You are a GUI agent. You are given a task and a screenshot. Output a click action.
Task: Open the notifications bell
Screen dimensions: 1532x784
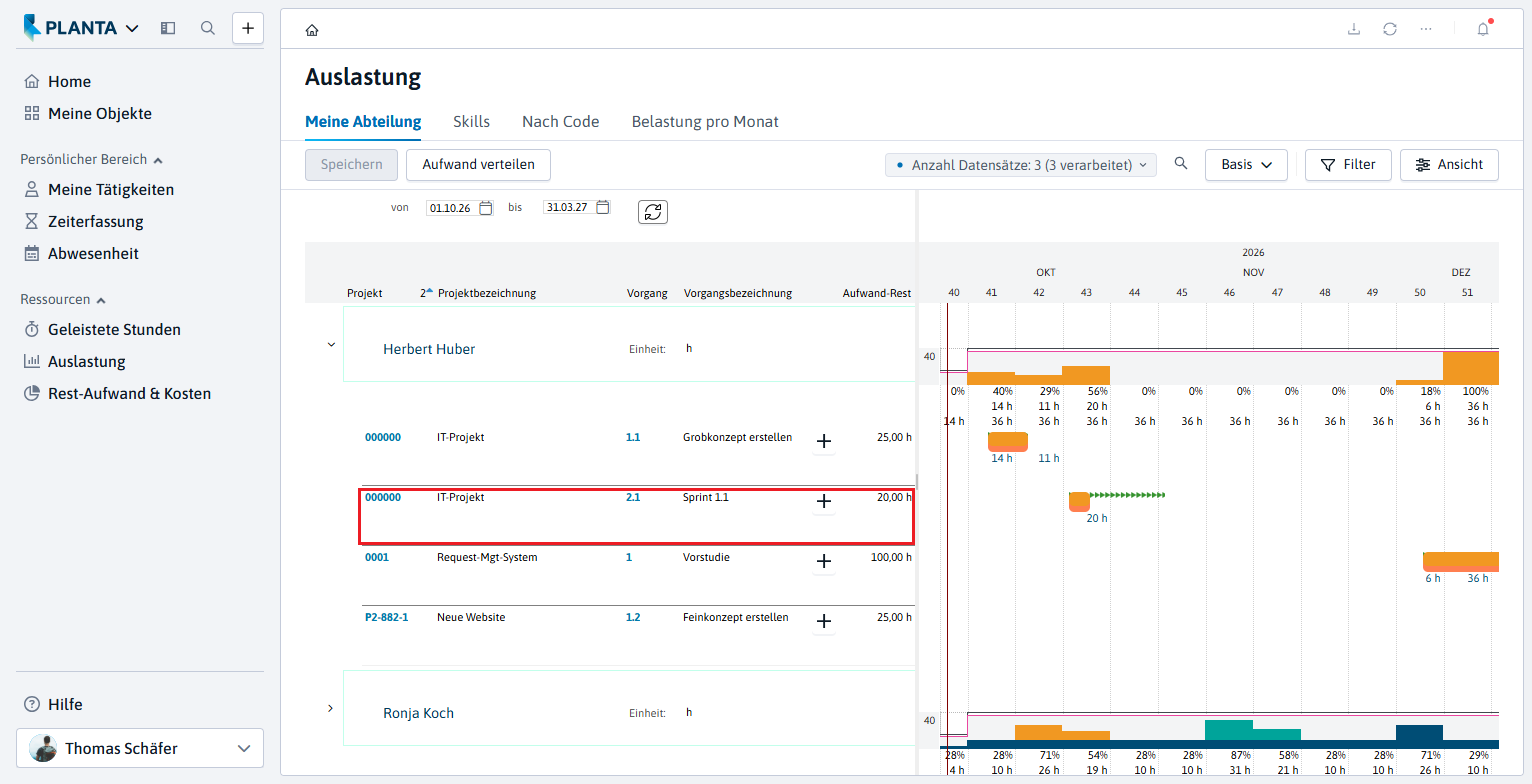1483,29
